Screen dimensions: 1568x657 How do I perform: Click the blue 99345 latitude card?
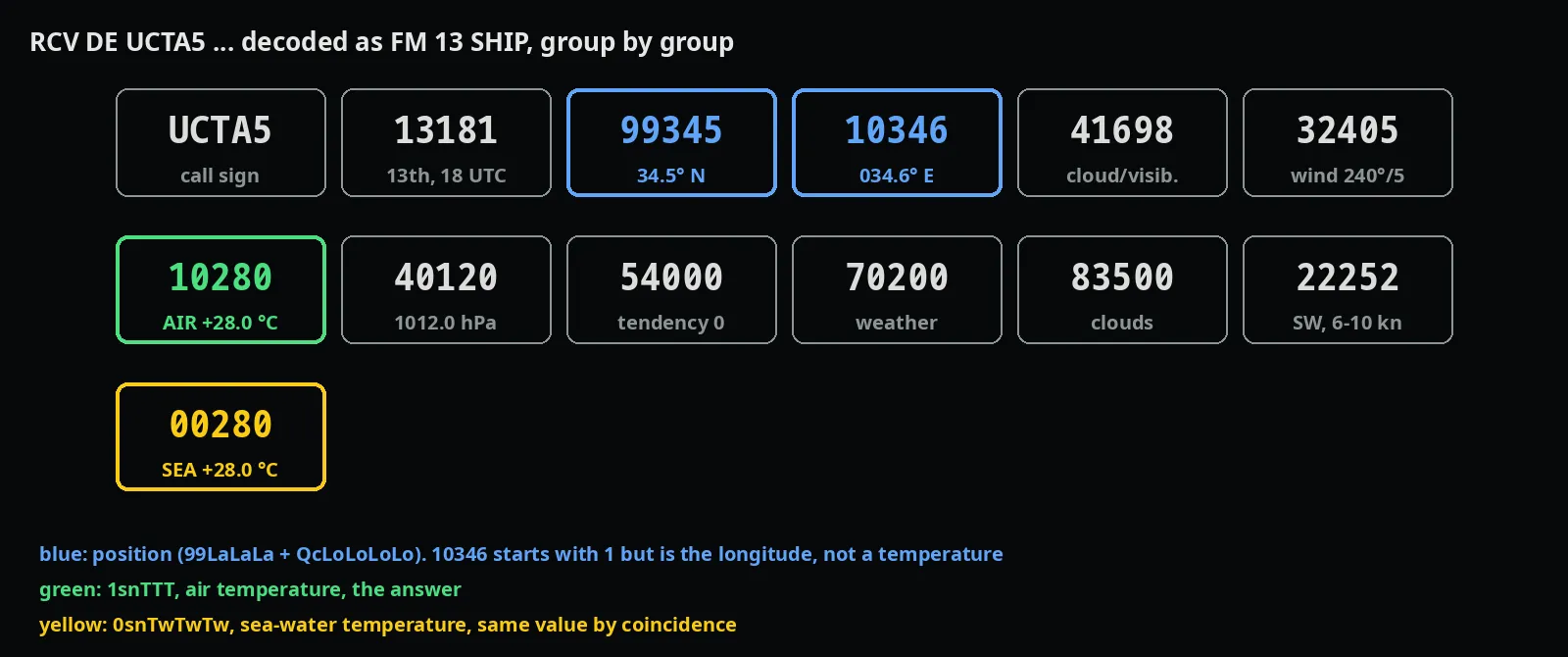tap(671, 143)
